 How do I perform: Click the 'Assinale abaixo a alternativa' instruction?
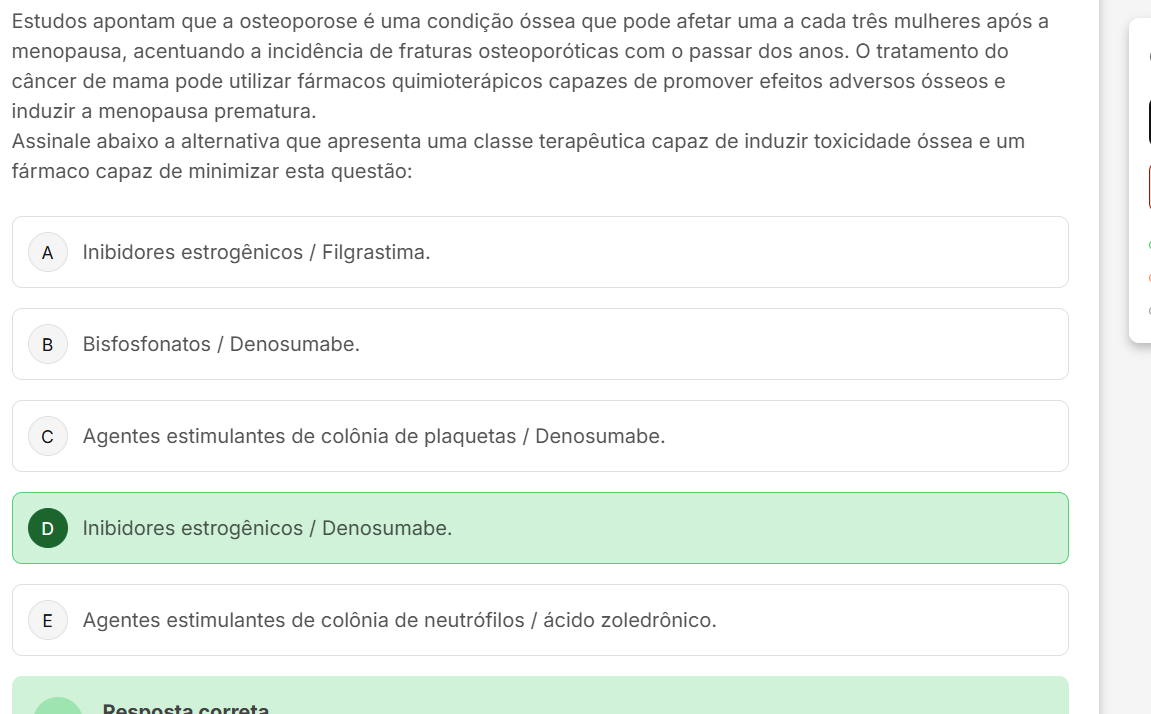pyautogui.click(x=518, y=156)
